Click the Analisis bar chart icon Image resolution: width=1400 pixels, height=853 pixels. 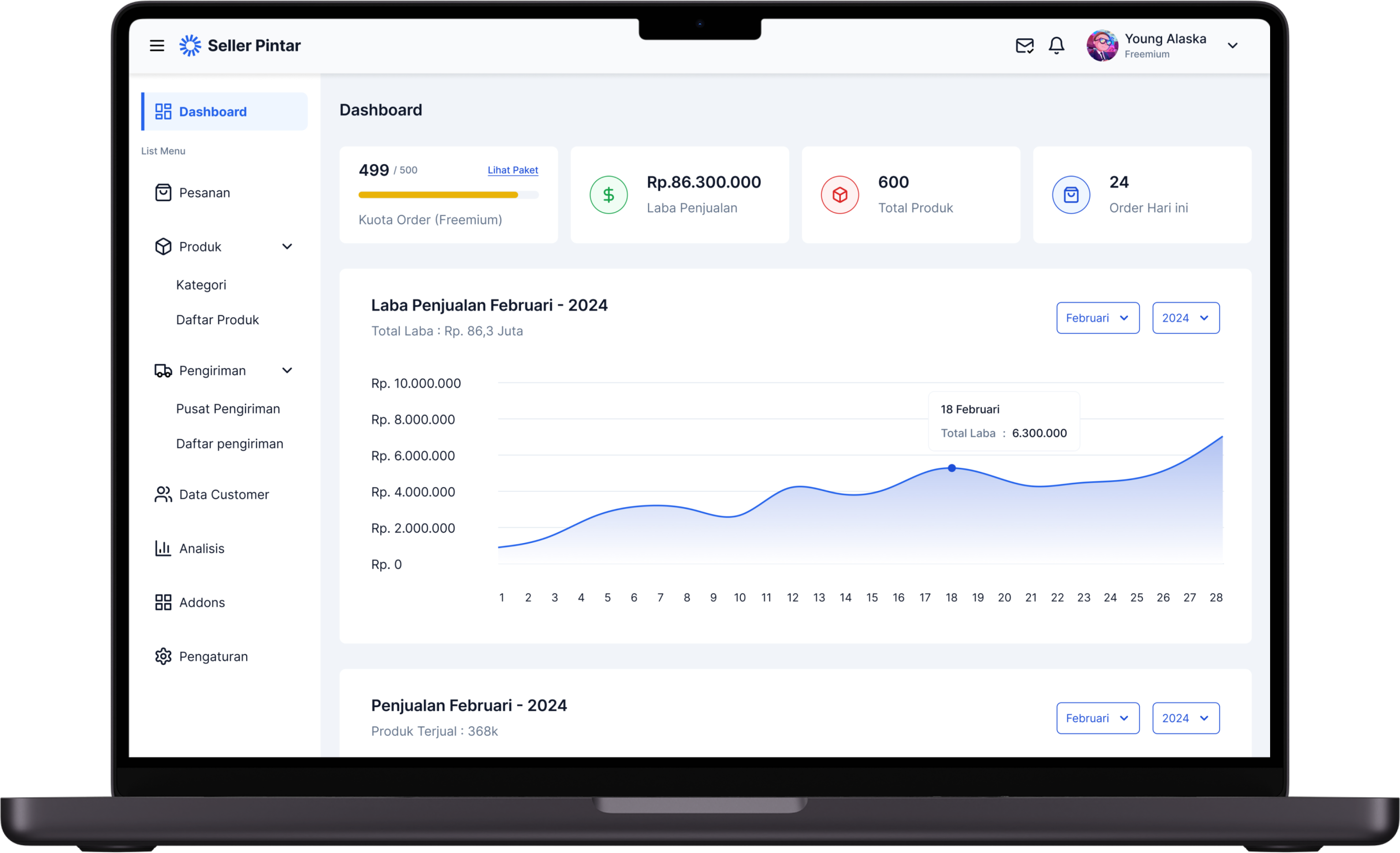(x=163, y=548)
